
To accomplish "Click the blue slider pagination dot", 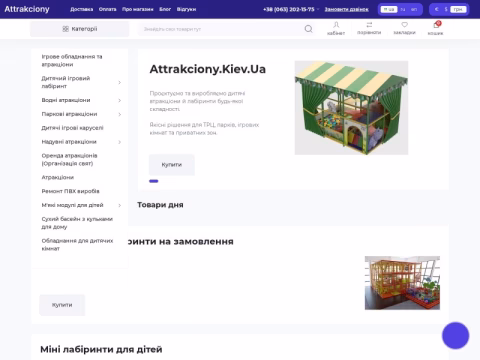I will tap(154, 181).
